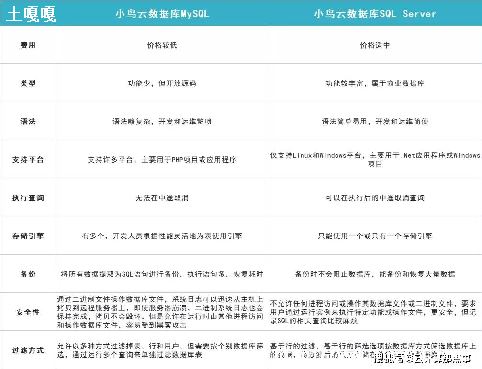Click the 备份 row label
Image resolution: width=482 pixels, height=369 pixels.
coord(28,274)
